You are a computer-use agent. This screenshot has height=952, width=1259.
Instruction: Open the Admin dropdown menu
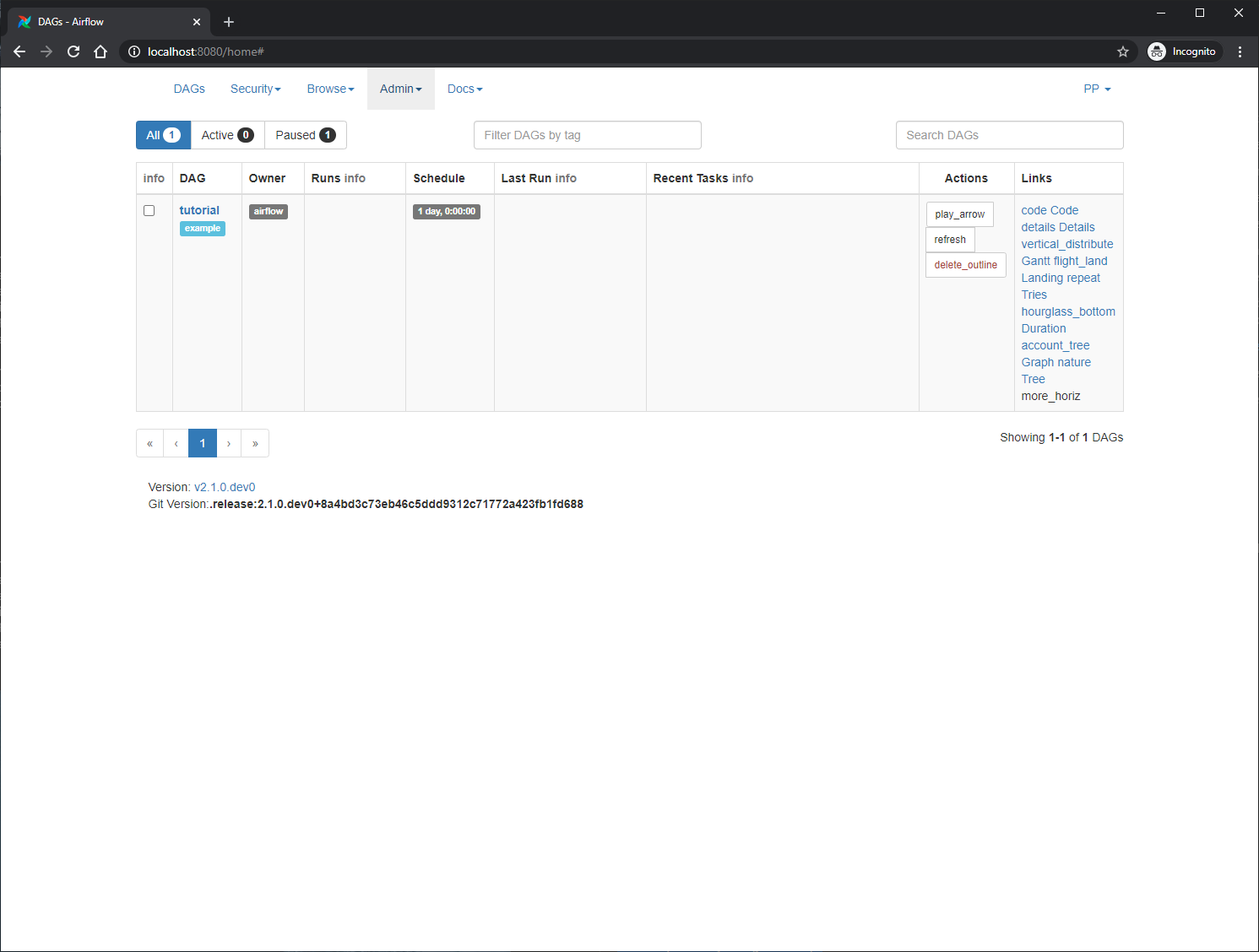coord(401,89)
